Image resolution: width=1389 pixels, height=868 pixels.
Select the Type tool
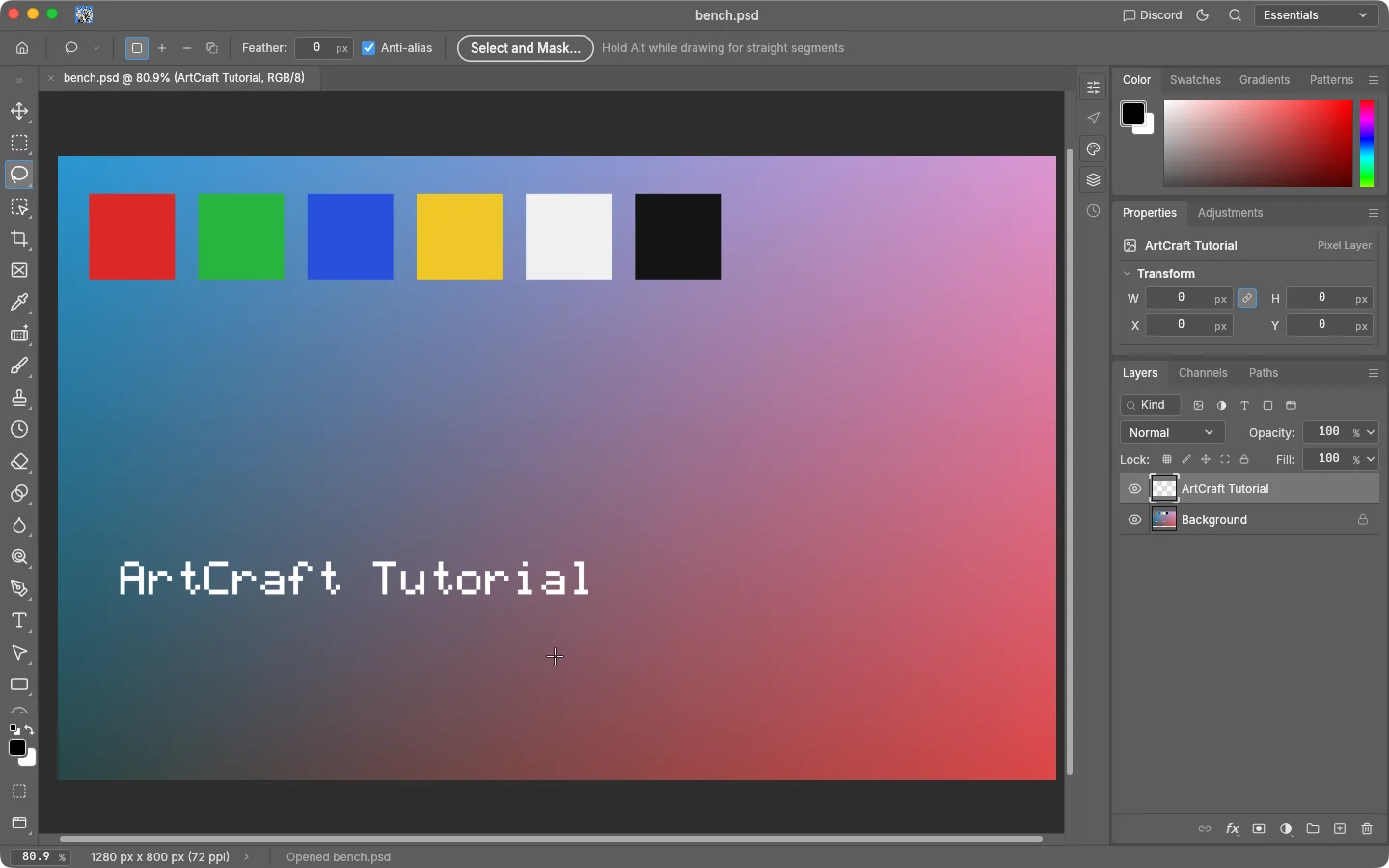(19, 620)
